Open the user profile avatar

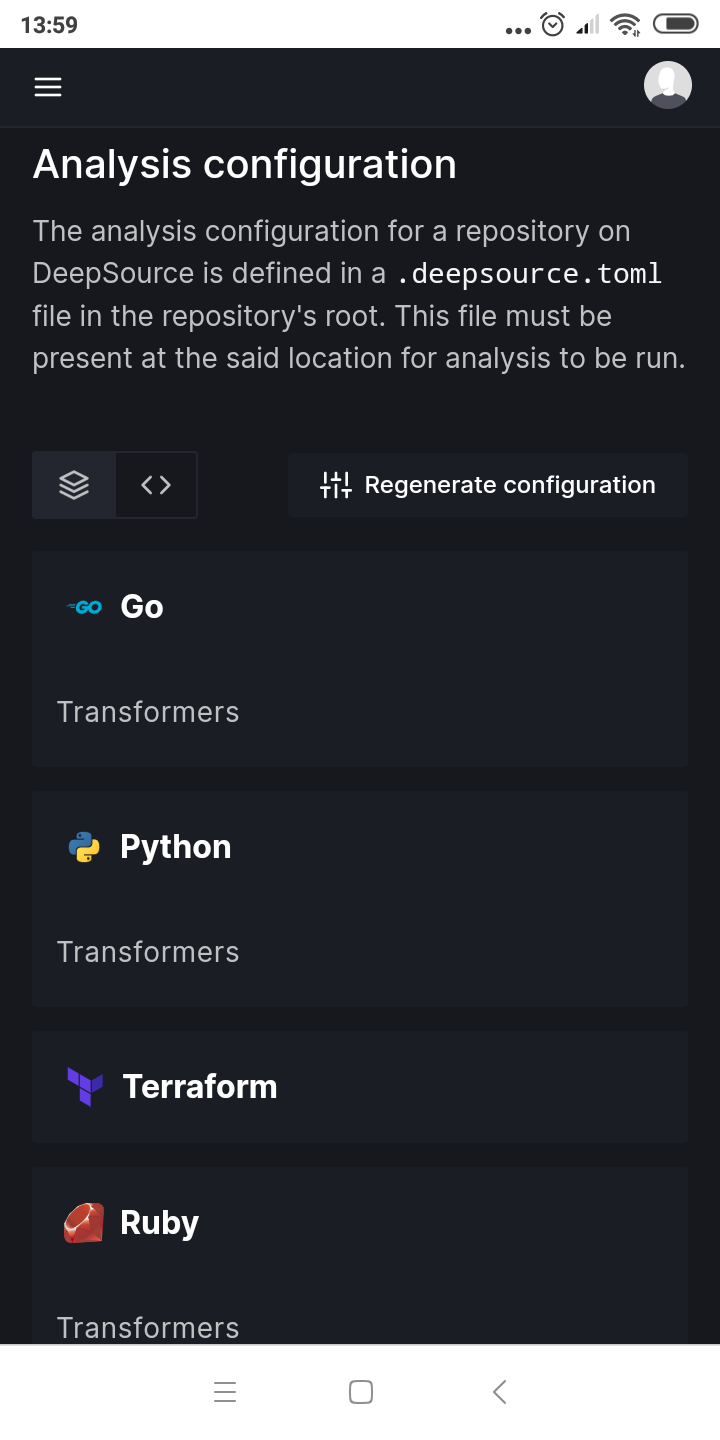[667, 86]
